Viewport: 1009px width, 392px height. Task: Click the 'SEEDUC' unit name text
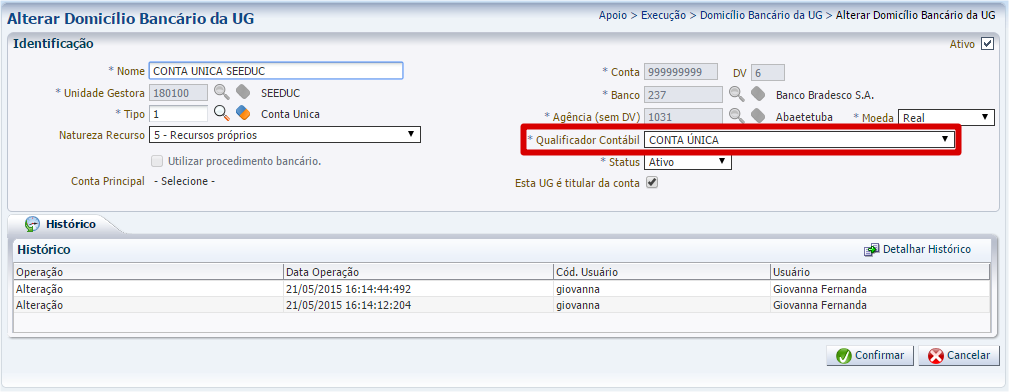pyautogui.click(x=281, y=93)
